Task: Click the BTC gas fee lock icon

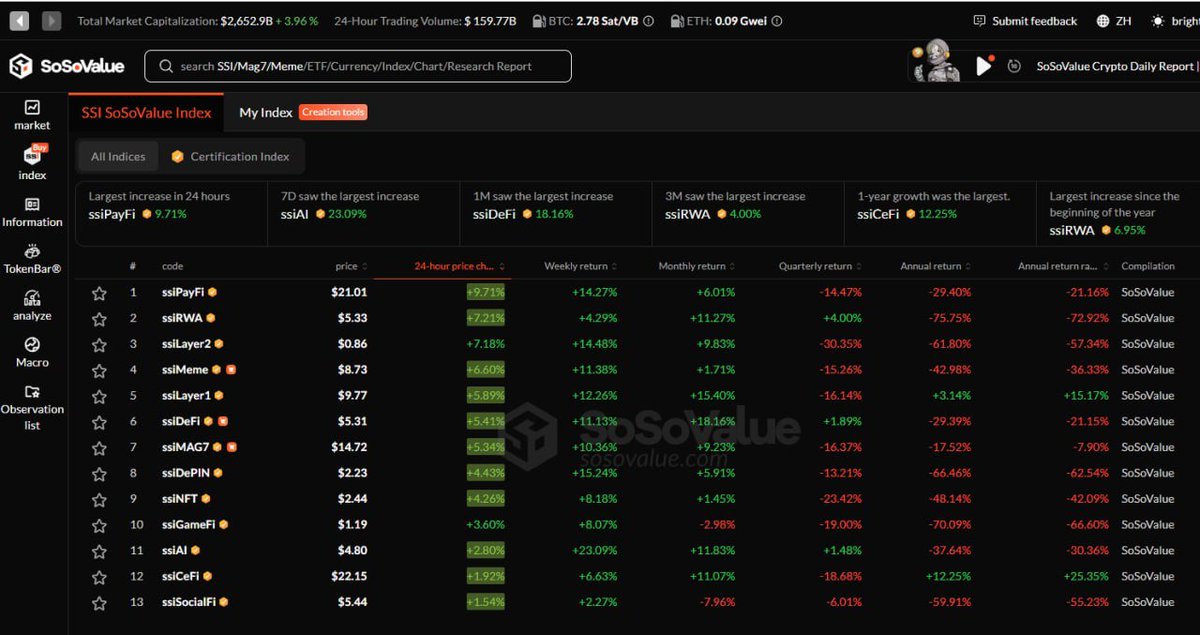Action: pos(539,21)
